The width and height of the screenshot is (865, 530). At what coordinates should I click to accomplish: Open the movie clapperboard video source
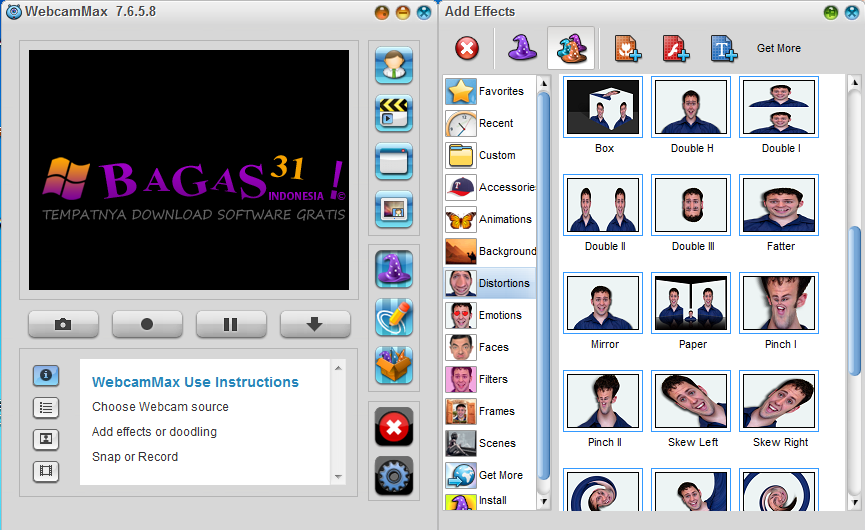click(x=394, y=113)
